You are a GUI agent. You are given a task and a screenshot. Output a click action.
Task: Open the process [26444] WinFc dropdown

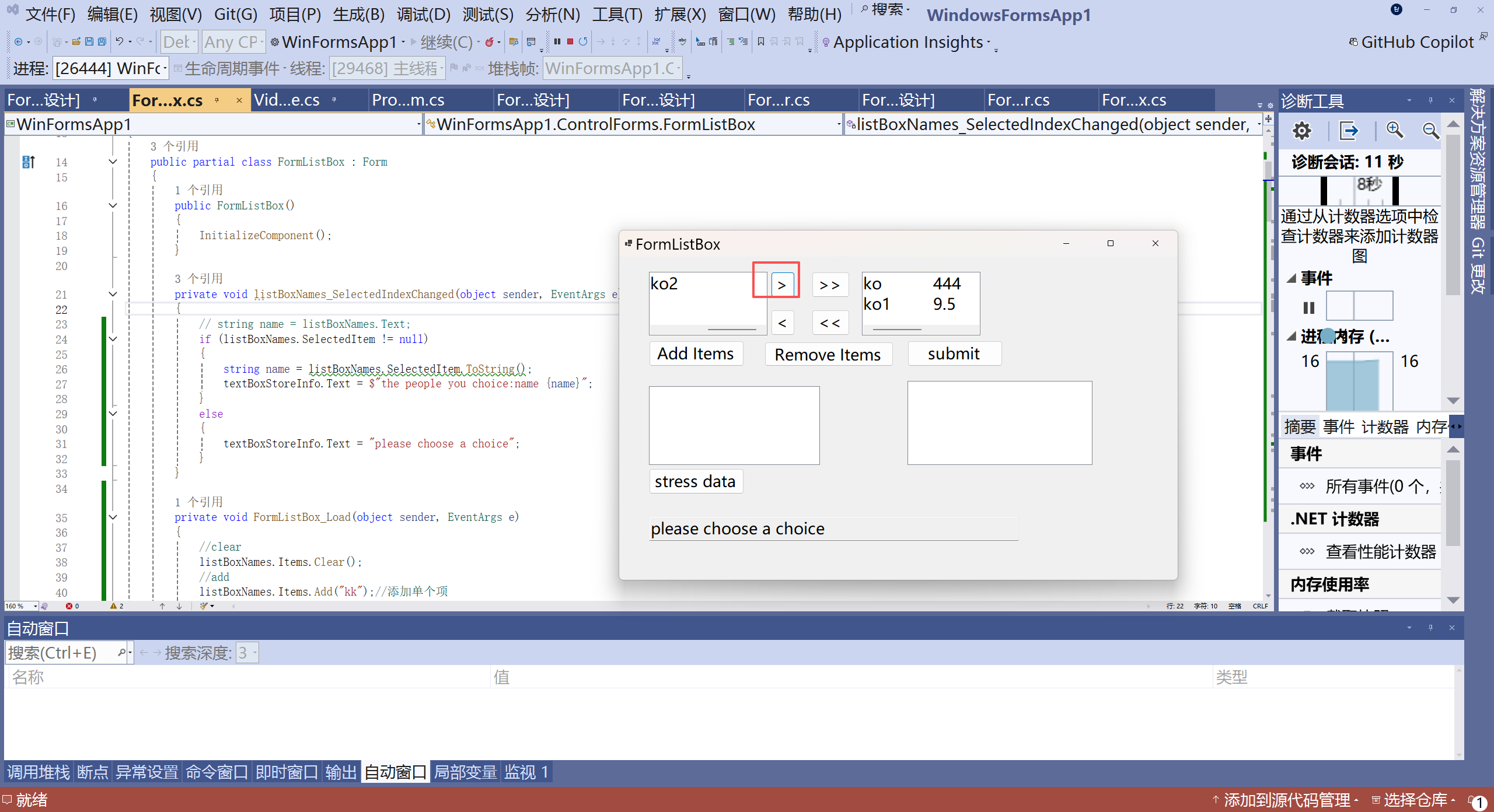click(166, 69)
